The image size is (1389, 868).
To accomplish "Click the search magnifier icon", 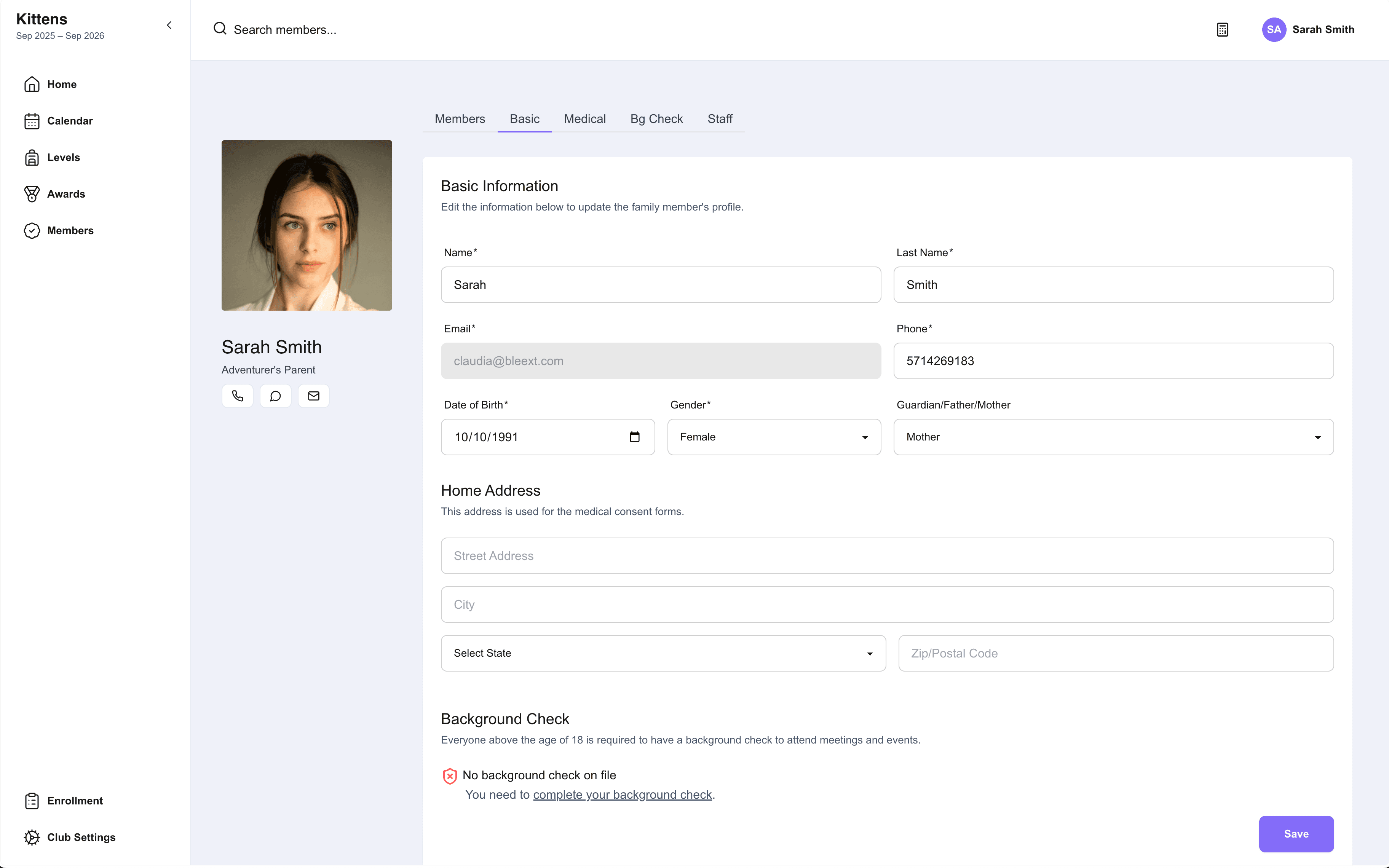I will point(220,29).
